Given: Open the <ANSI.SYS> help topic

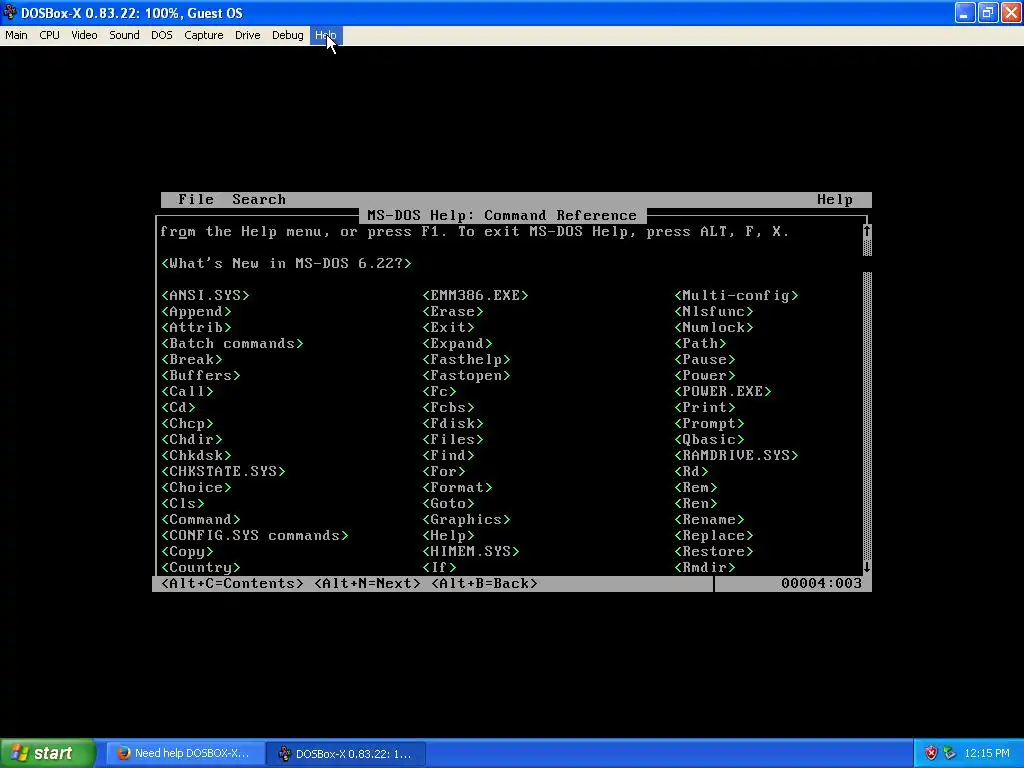Looking at the screenshot, I should 205,295.
